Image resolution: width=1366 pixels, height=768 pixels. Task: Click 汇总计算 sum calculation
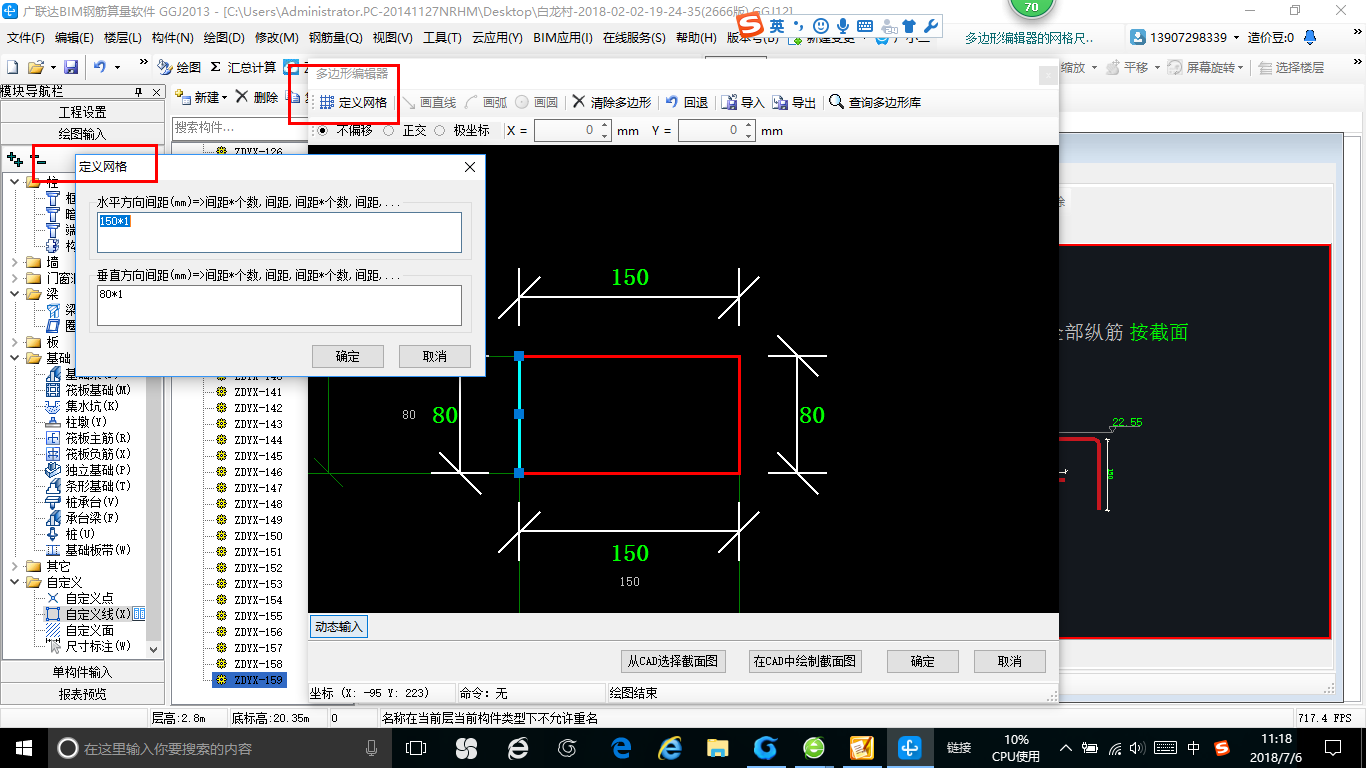pyautogui.click(x=243, y=67)
